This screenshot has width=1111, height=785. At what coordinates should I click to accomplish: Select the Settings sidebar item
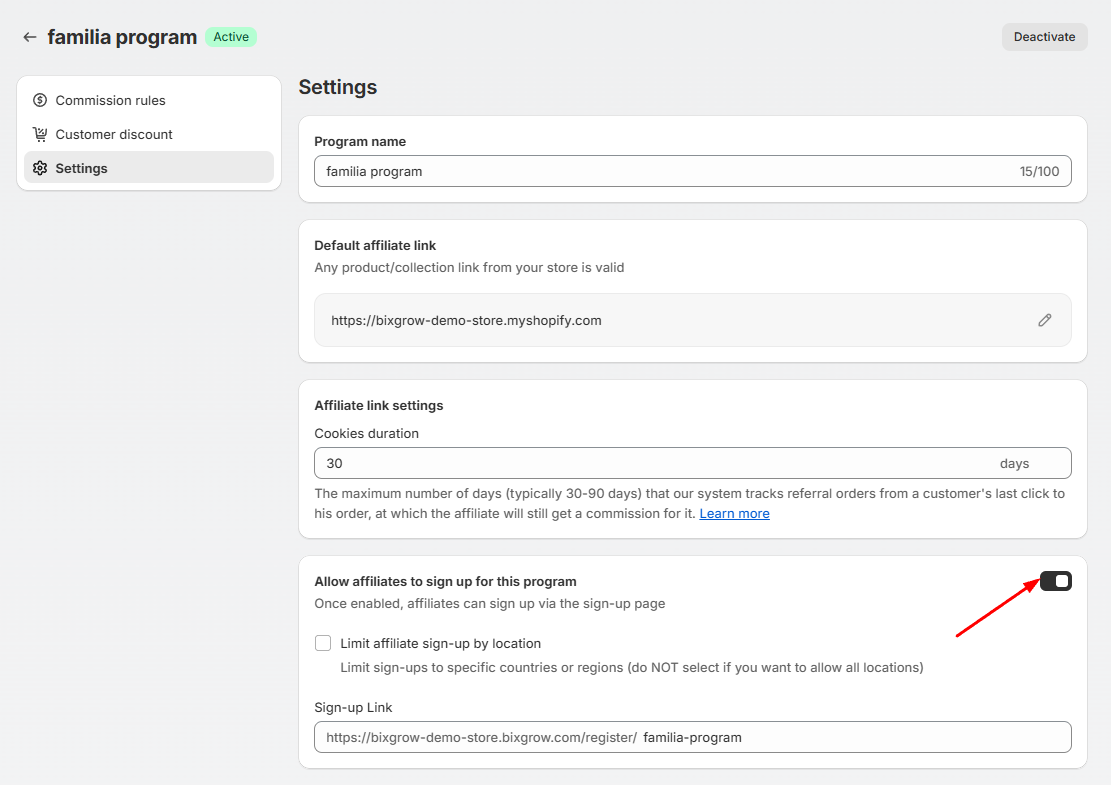point(82,168)
